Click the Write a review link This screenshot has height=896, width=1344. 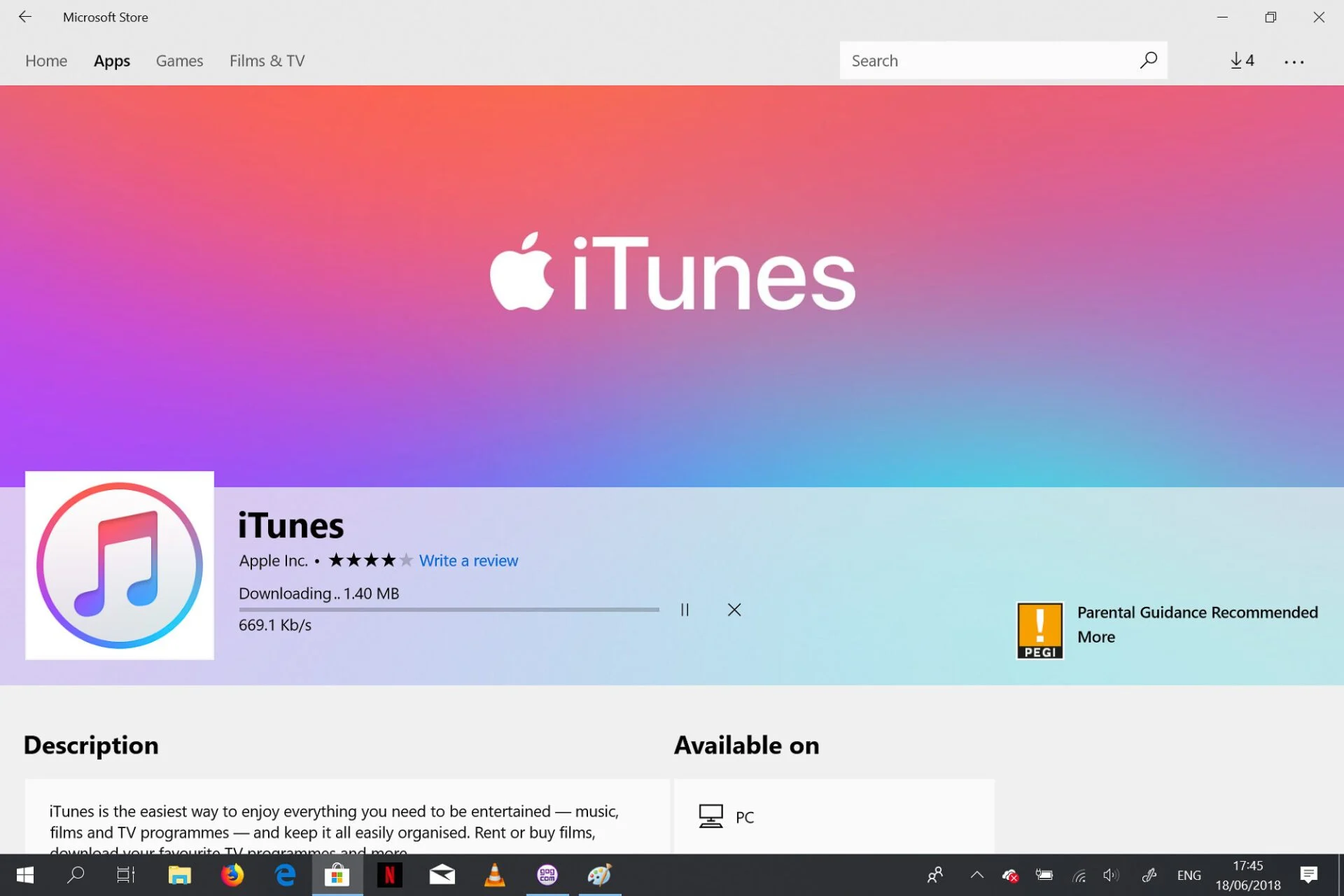[x=468, y=561]
